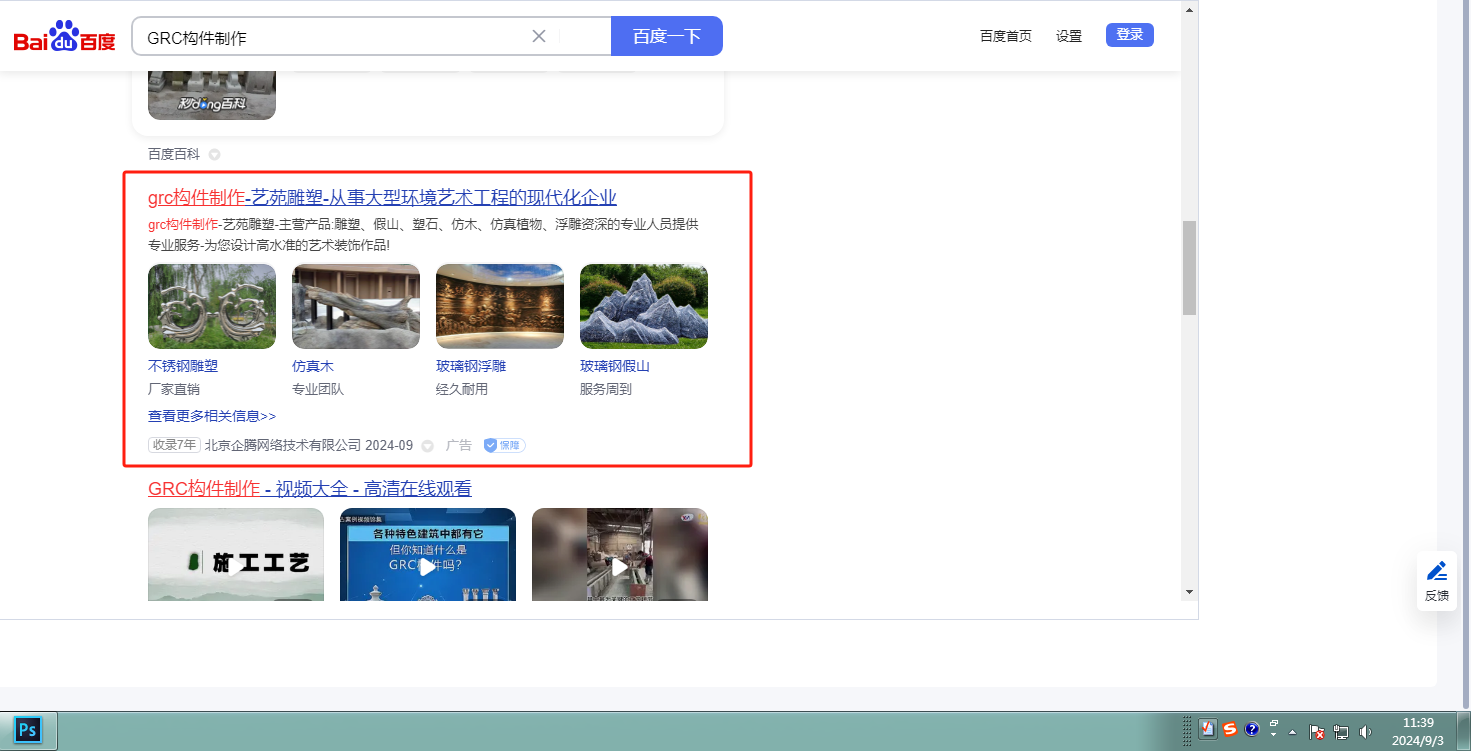Play the 各种特色建筑中都有它 video

click(x=428, y=554)
